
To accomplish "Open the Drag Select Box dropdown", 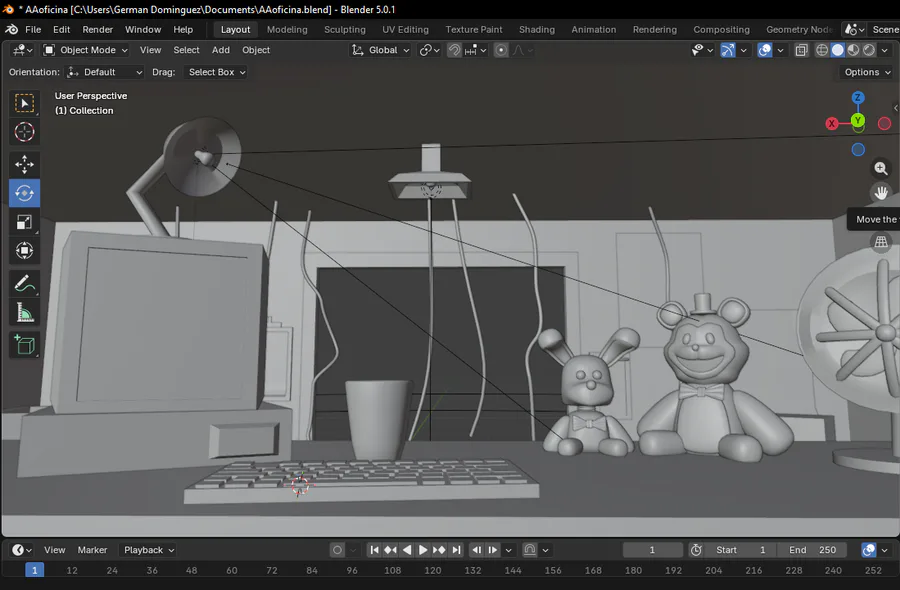I will point(215,72).
